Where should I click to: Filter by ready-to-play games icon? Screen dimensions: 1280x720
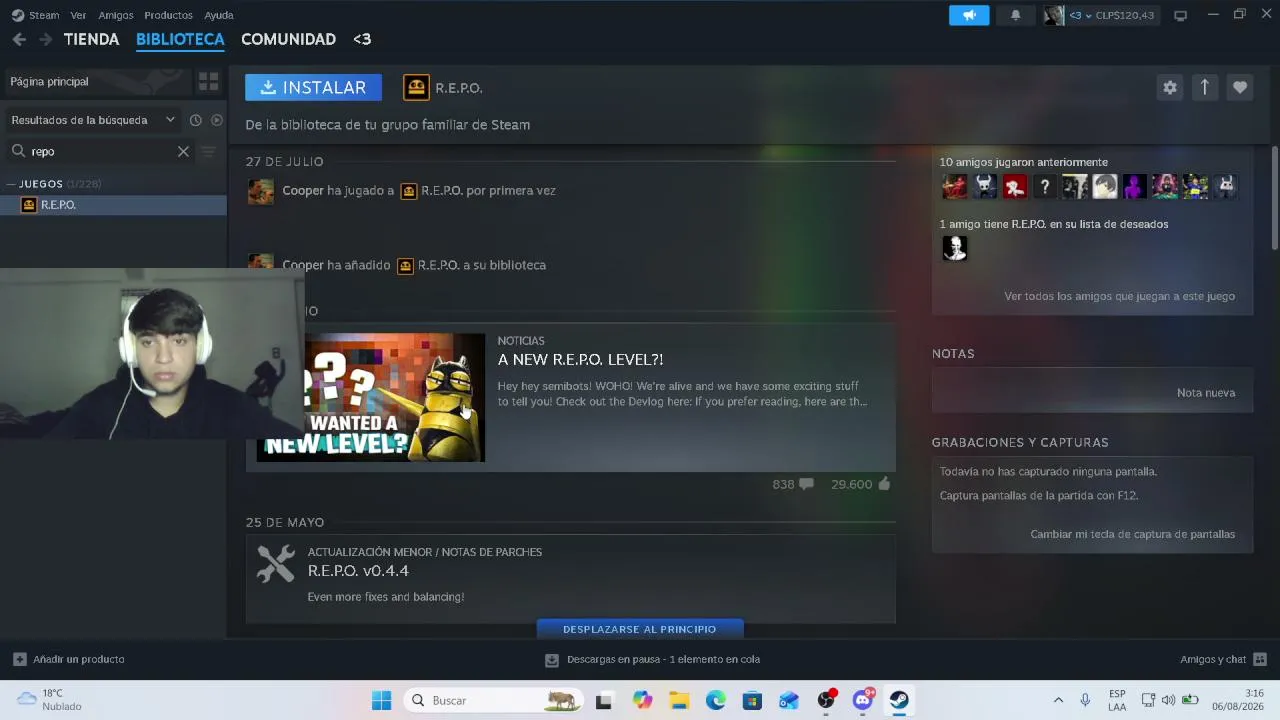point(216,120)
